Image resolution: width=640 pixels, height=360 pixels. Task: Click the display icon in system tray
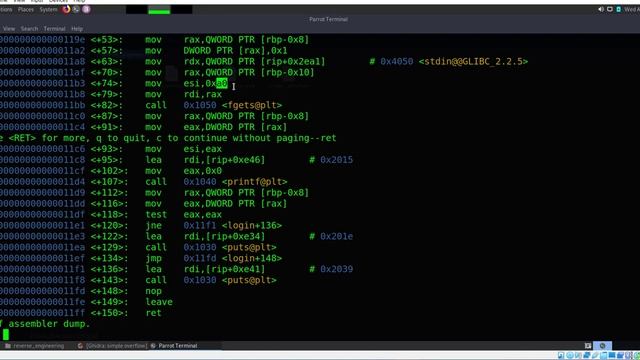(x=610, y=9)
